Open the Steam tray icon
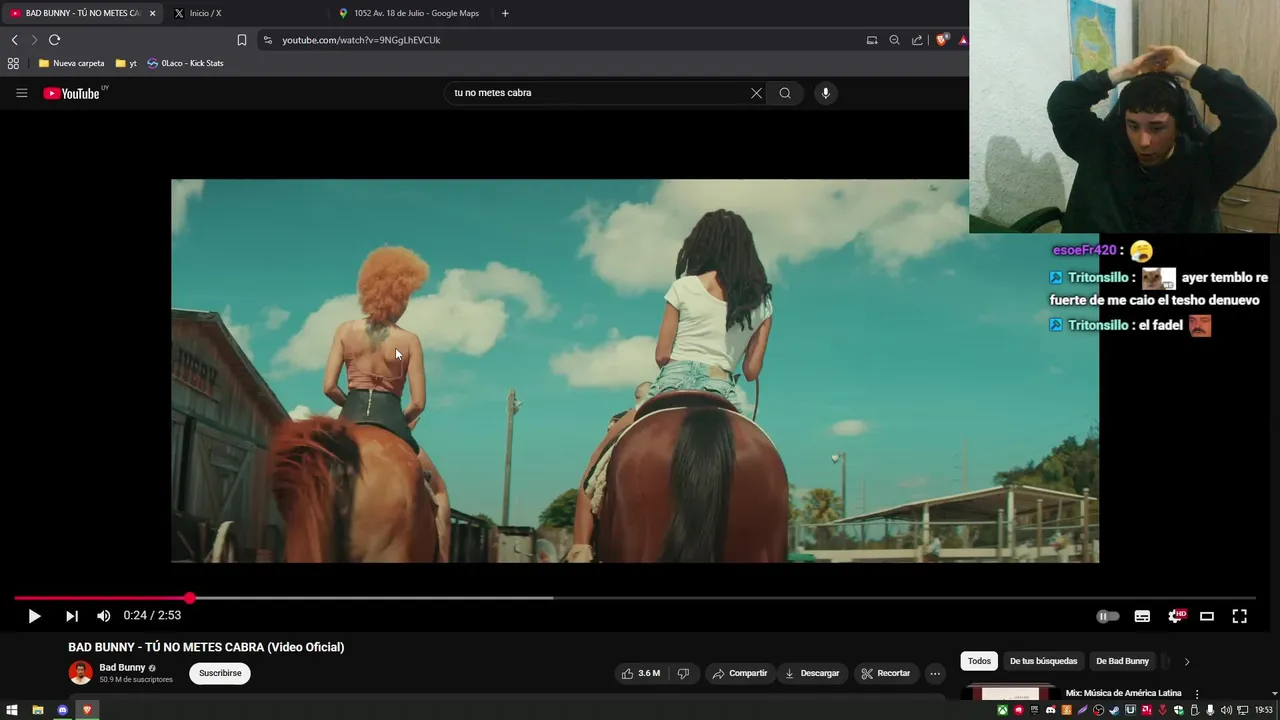 point(1114,710)
